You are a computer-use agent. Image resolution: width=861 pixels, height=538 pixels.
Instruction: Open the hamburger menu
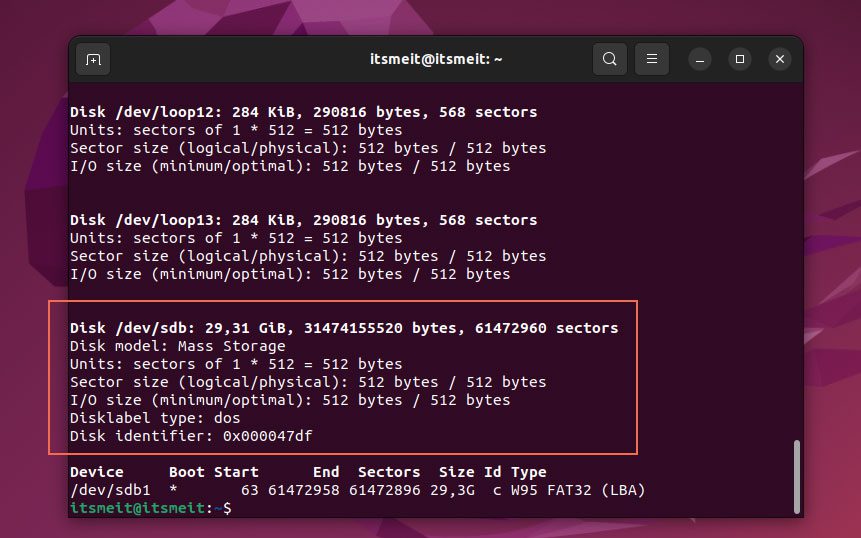click(652, 59)
